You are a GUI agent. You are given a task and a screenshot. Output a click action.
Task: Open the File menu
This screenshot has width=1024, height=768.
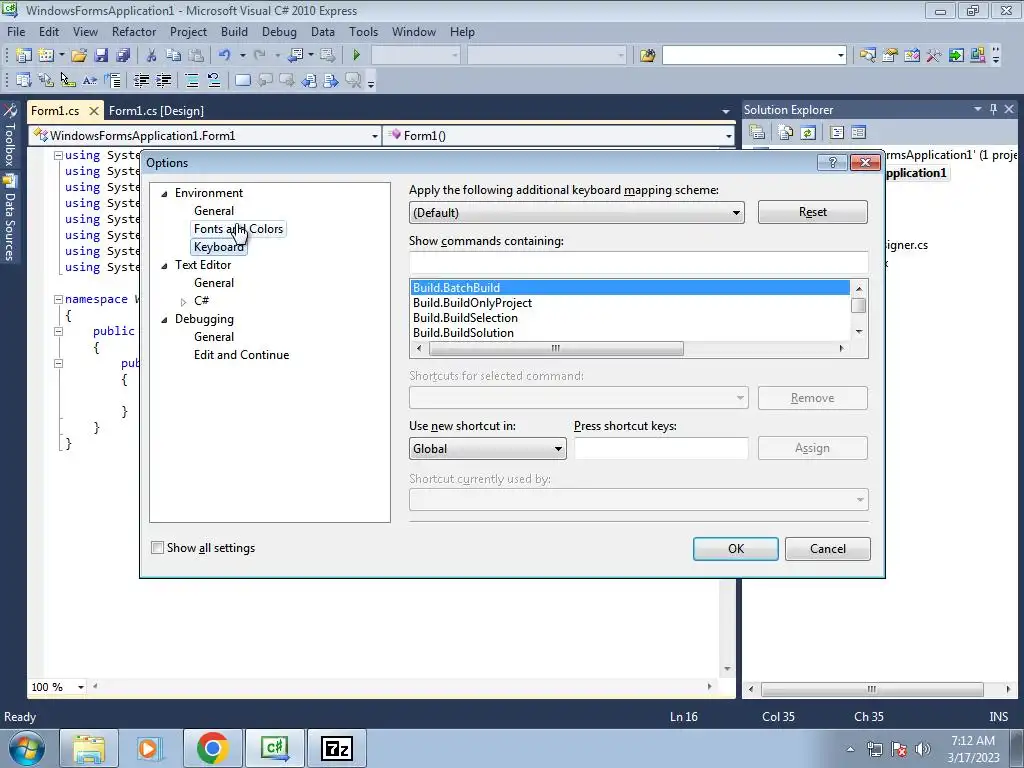coord(16,31)
